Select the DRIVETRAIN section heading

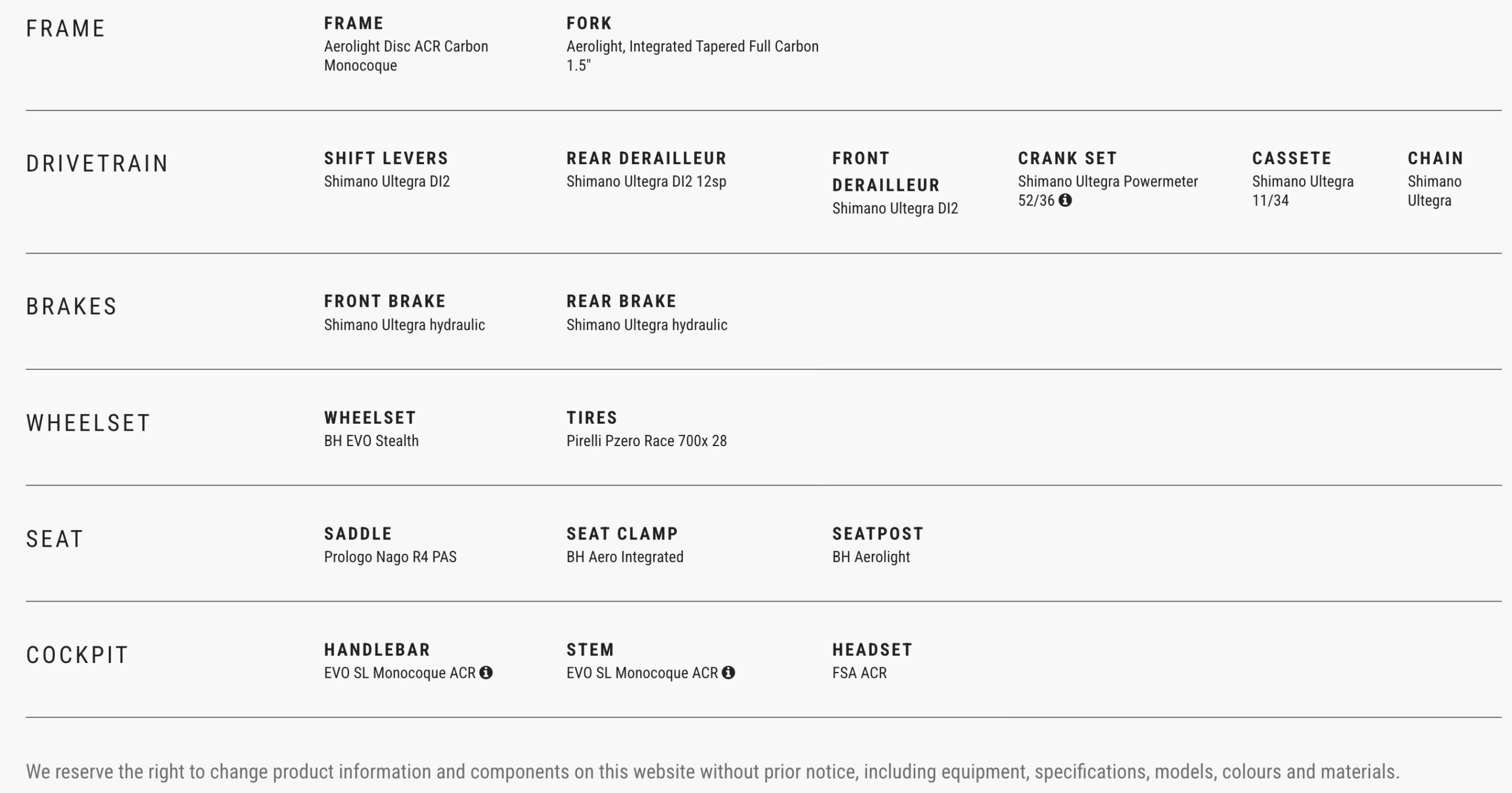97,164
